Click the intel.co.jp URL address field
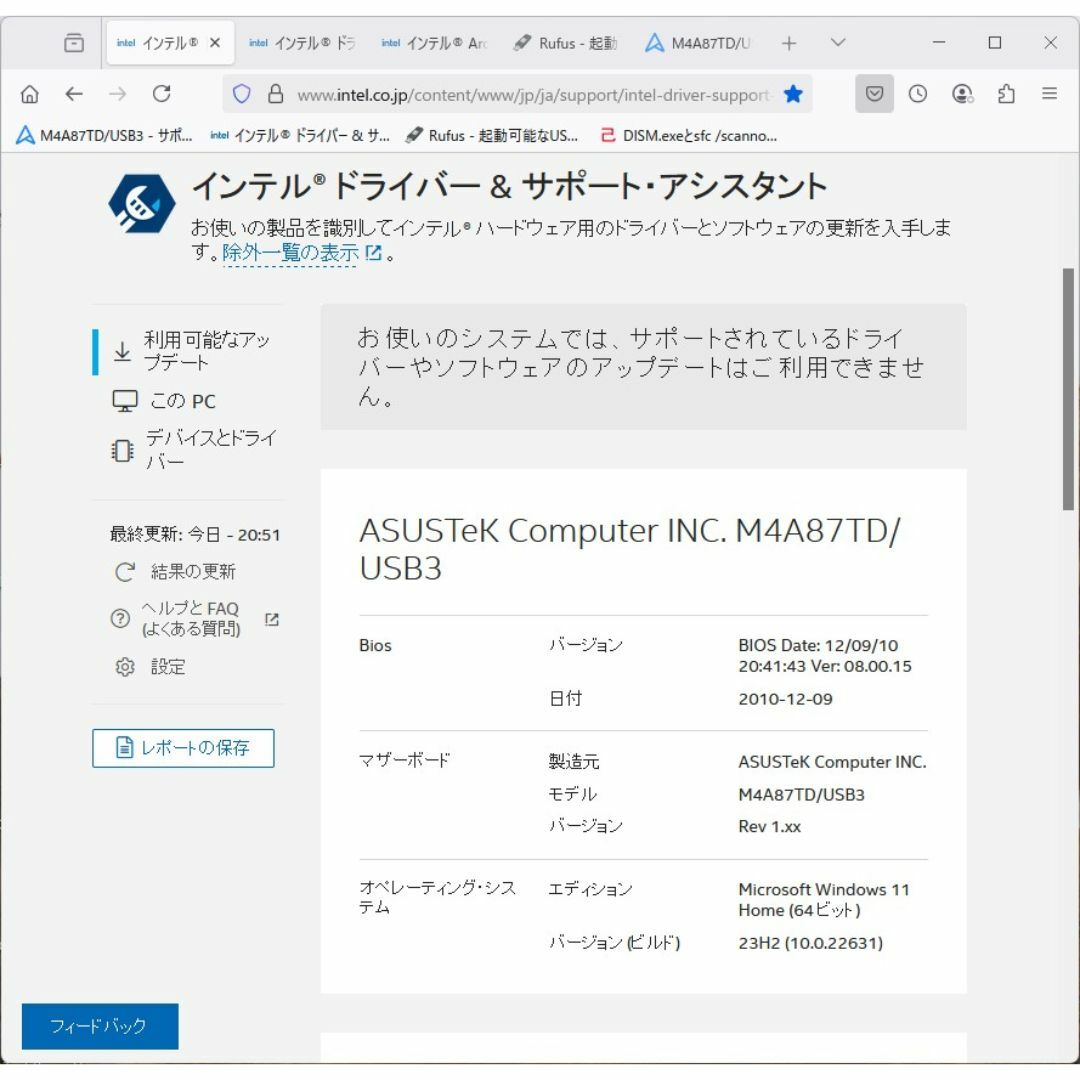This screenshot has height=1080, width=1080. click(533, 94)
